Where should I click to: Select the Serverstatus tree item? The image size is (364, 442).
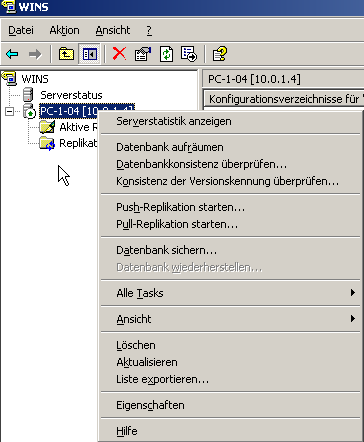[x=71, y=95]
